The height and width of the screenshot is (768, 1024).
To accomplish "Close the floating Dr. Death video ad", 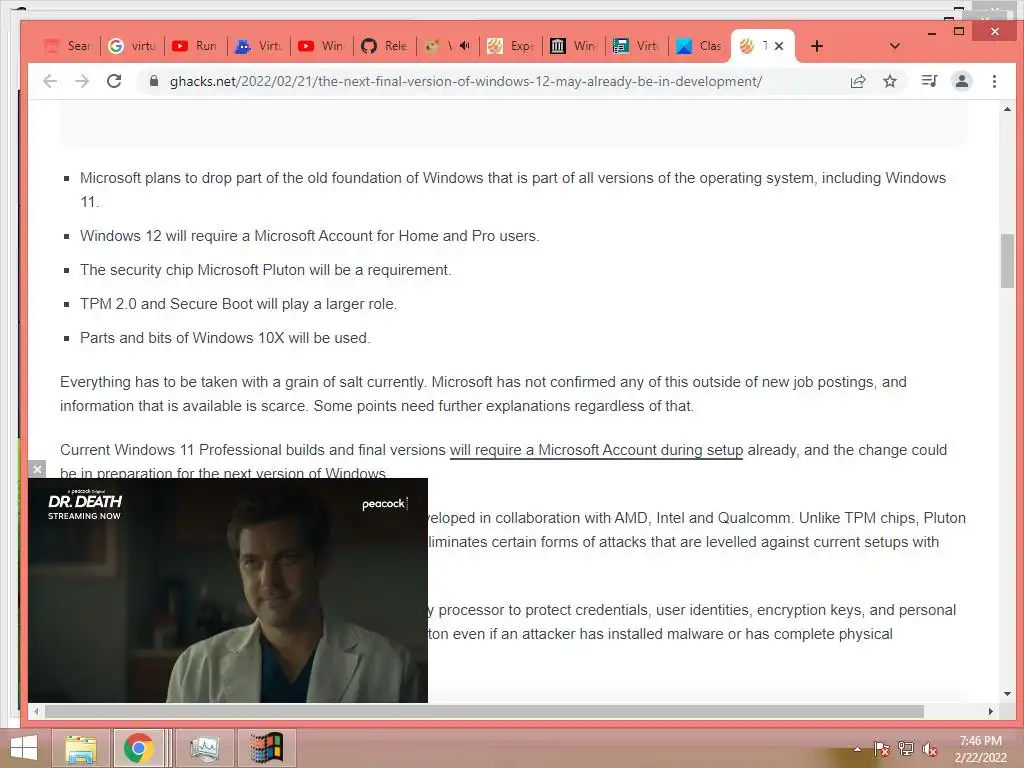I will pyautogui.click(x=37, y=469).
